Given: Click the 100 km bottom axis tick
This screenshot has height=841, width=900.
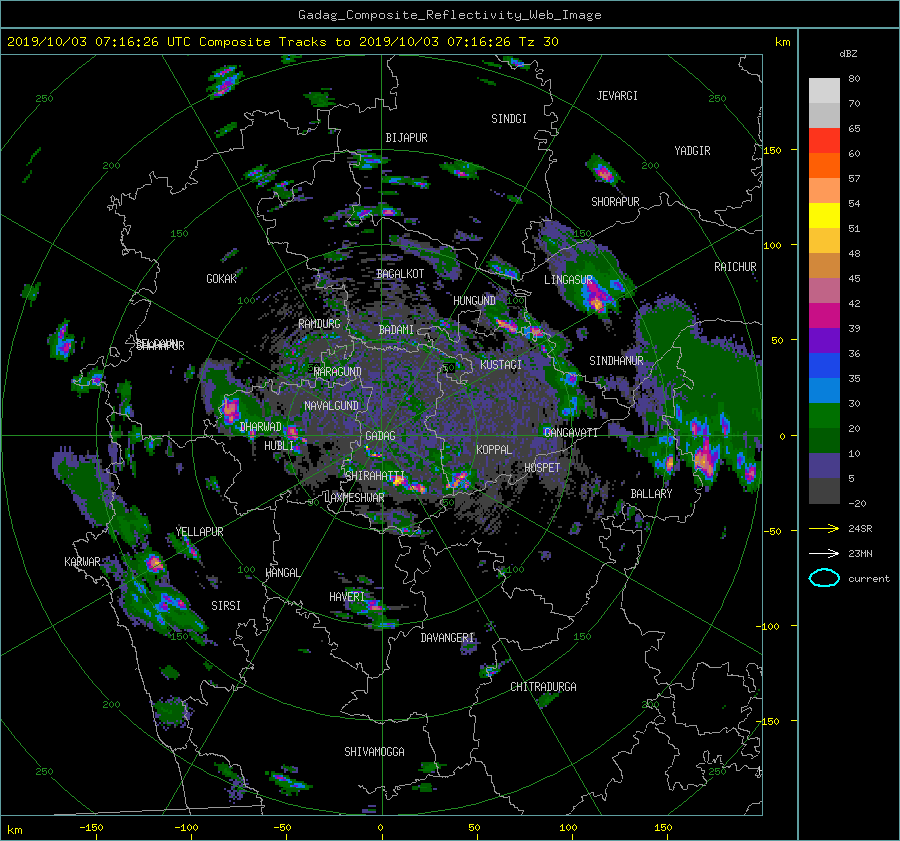Looking at the screenshot, I should click(568, 828).
